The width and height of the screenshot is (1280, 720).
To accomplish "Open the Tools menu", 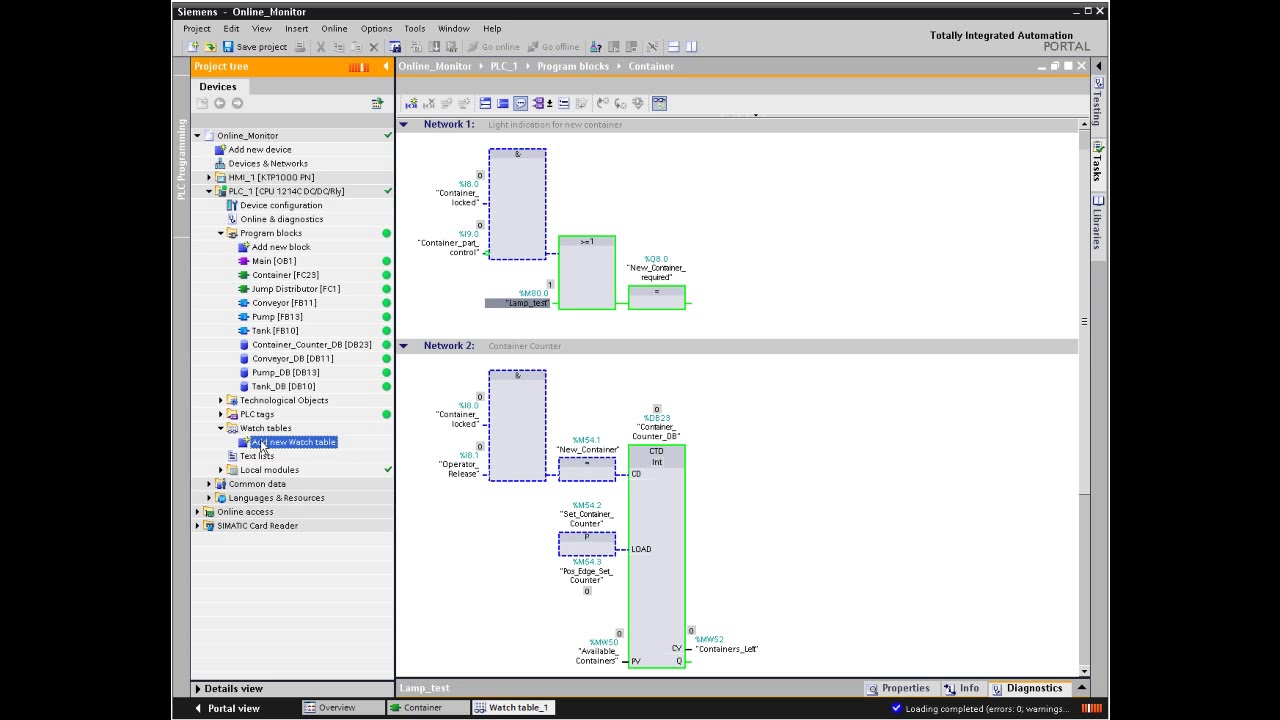I will pos(414,28).
